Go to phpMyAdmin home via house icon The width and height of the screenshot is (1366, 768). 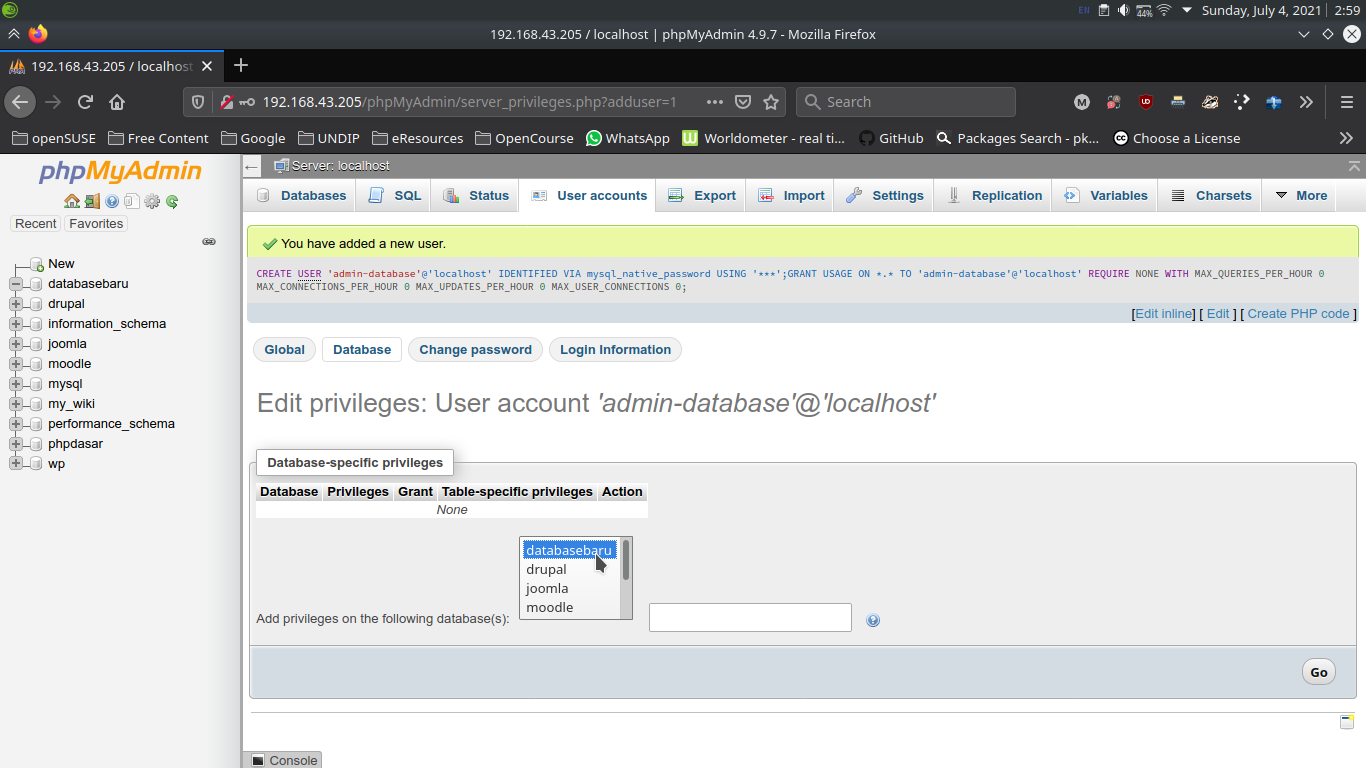72,201
